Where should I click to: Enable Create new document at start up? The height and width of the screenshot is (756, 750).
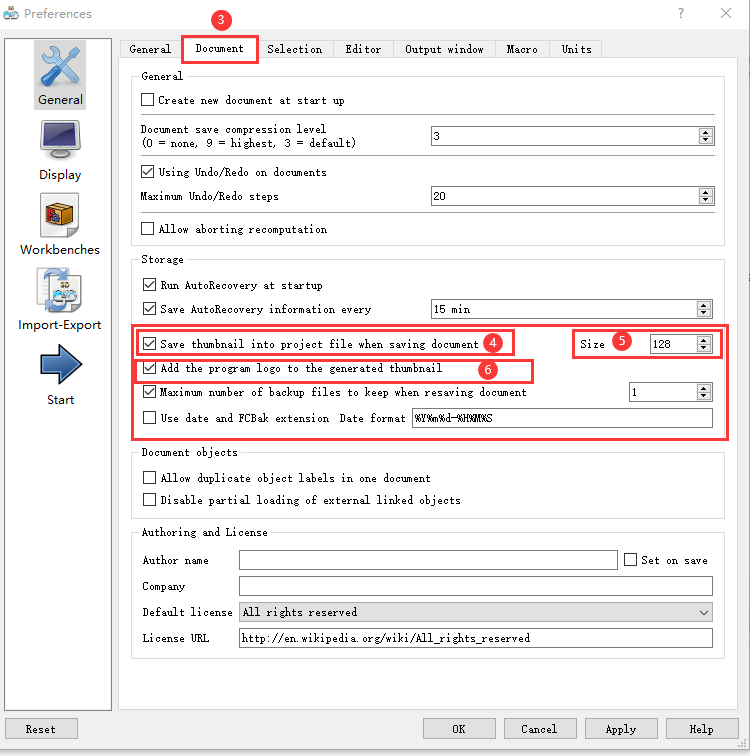[x=148, y=100]
